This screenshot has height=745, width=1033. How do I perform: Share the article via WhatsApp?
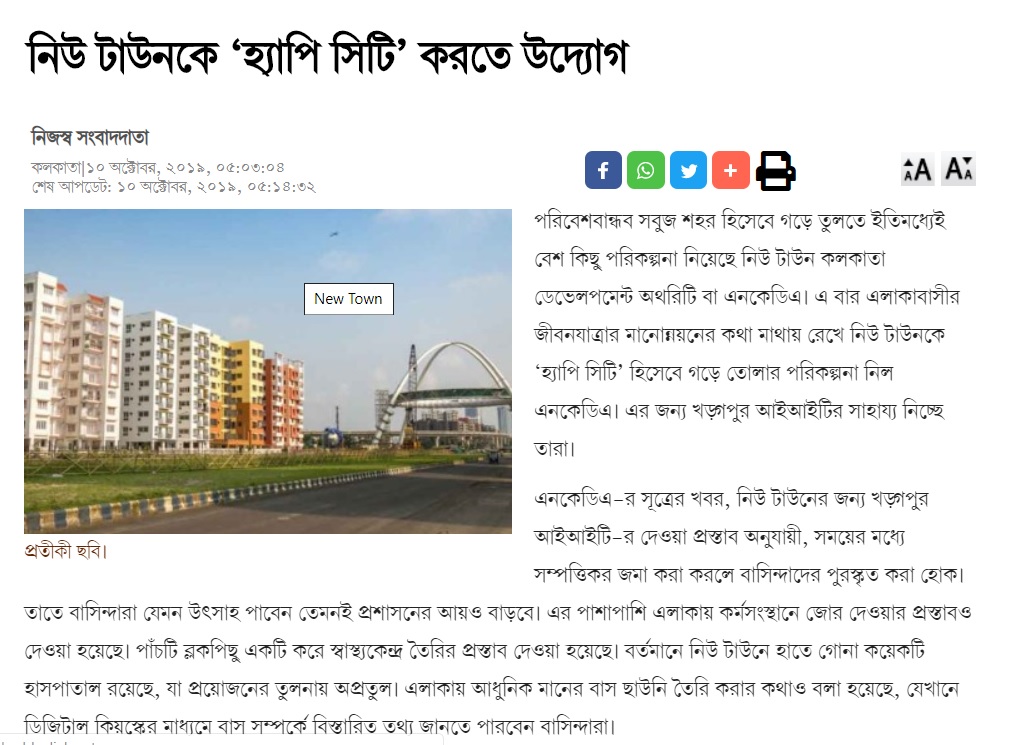tap(646, 170)
